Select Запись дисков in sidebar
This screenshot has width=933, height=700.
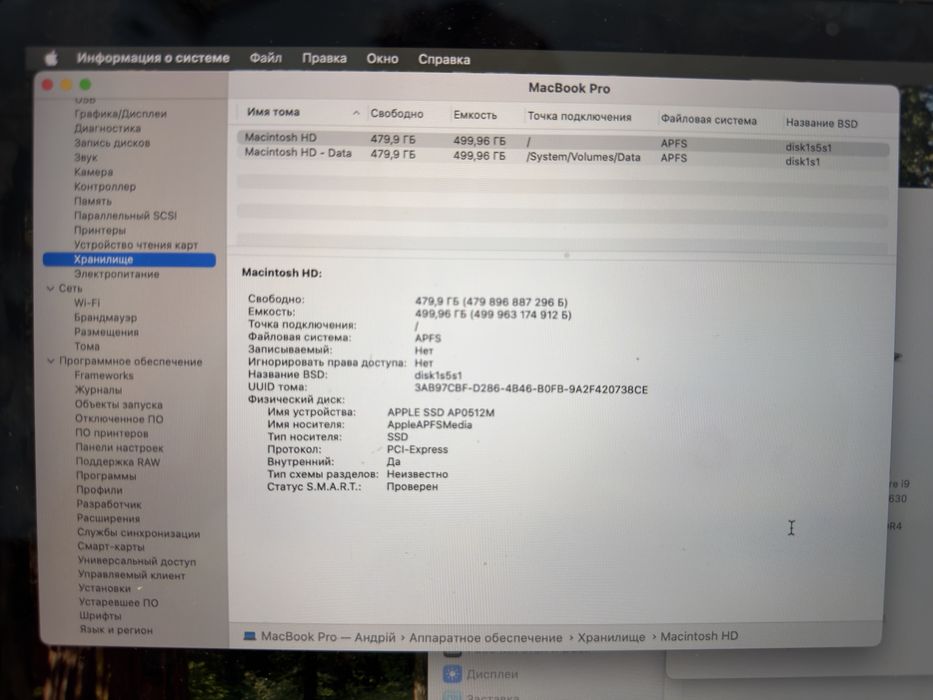112,143
